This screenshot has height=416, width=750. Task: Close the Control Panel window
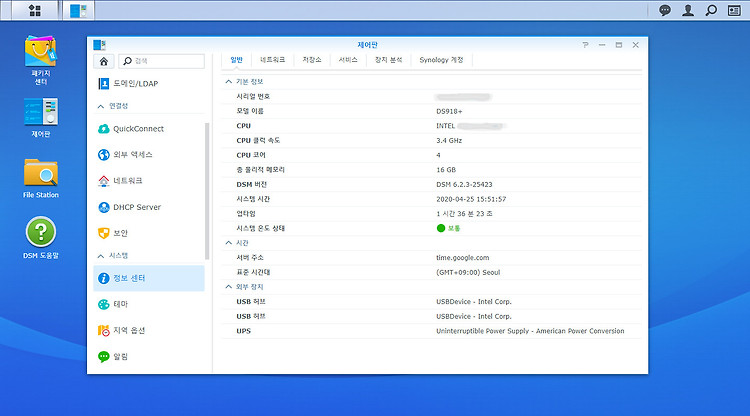tap(636, 45)
